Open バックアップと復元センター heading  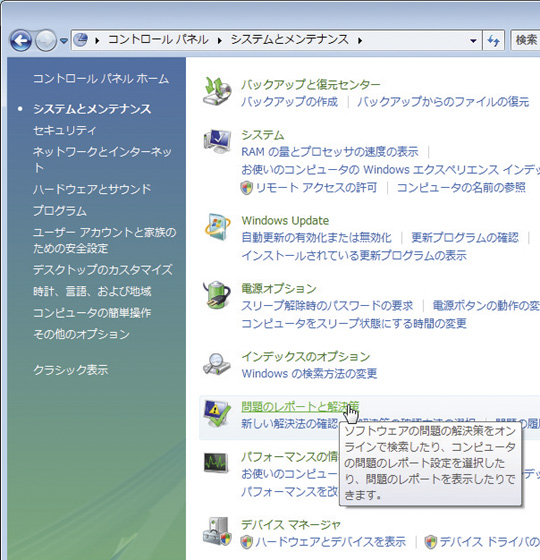pyautogui.click(x=311, y=85)
